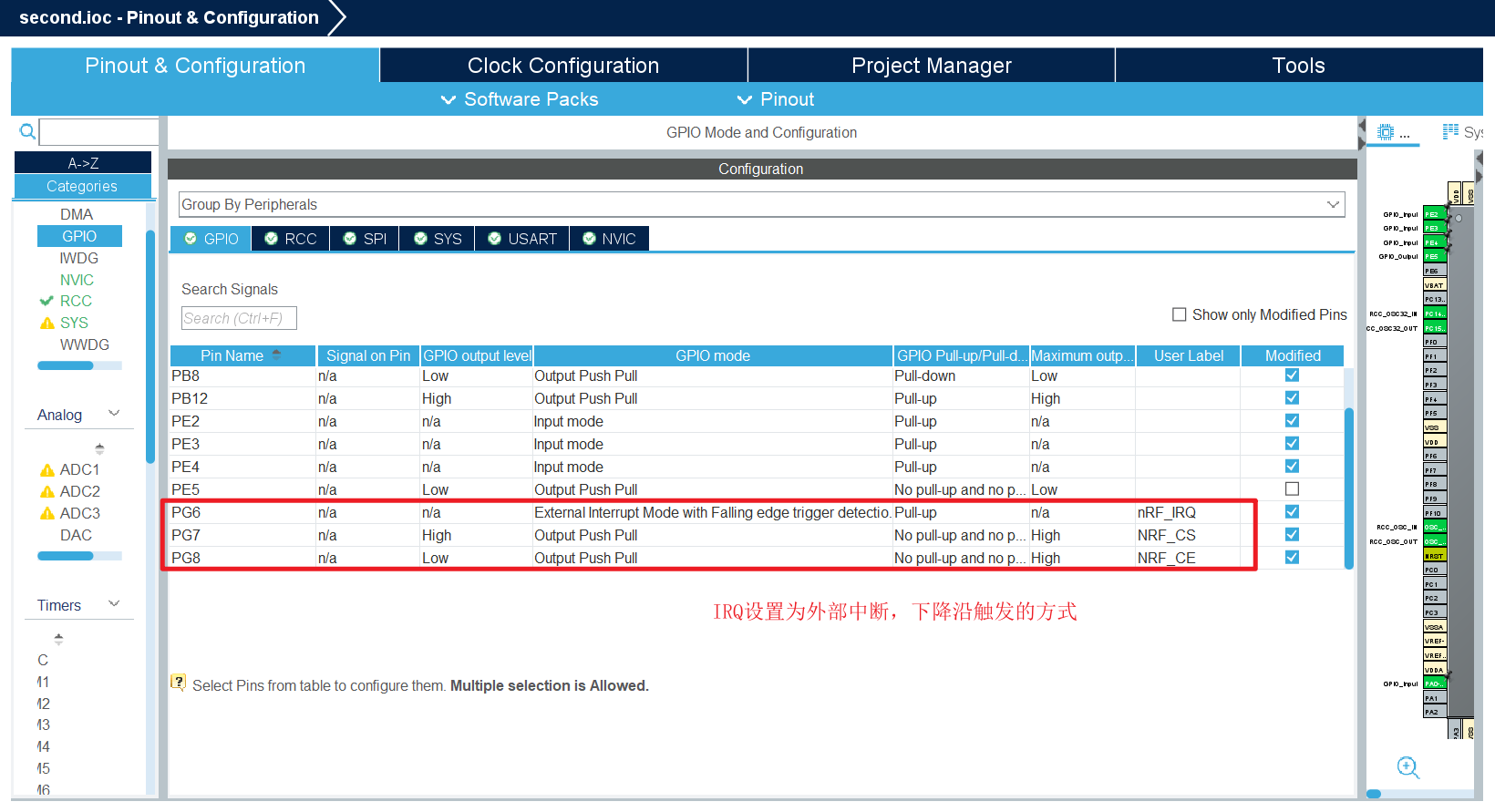This screenshot has width=1495, height=812.
Task: Select pin PE4 on the chip diagram
Action: [1434, 242]
